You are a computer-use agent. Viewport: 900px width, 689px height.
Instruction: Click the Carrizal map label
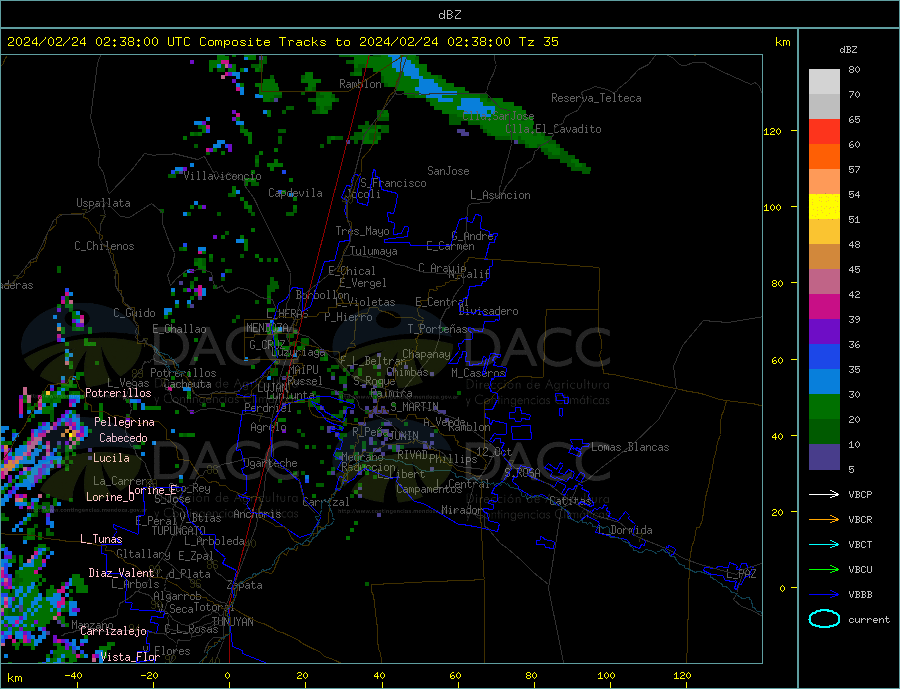click(x=326, y=502)
